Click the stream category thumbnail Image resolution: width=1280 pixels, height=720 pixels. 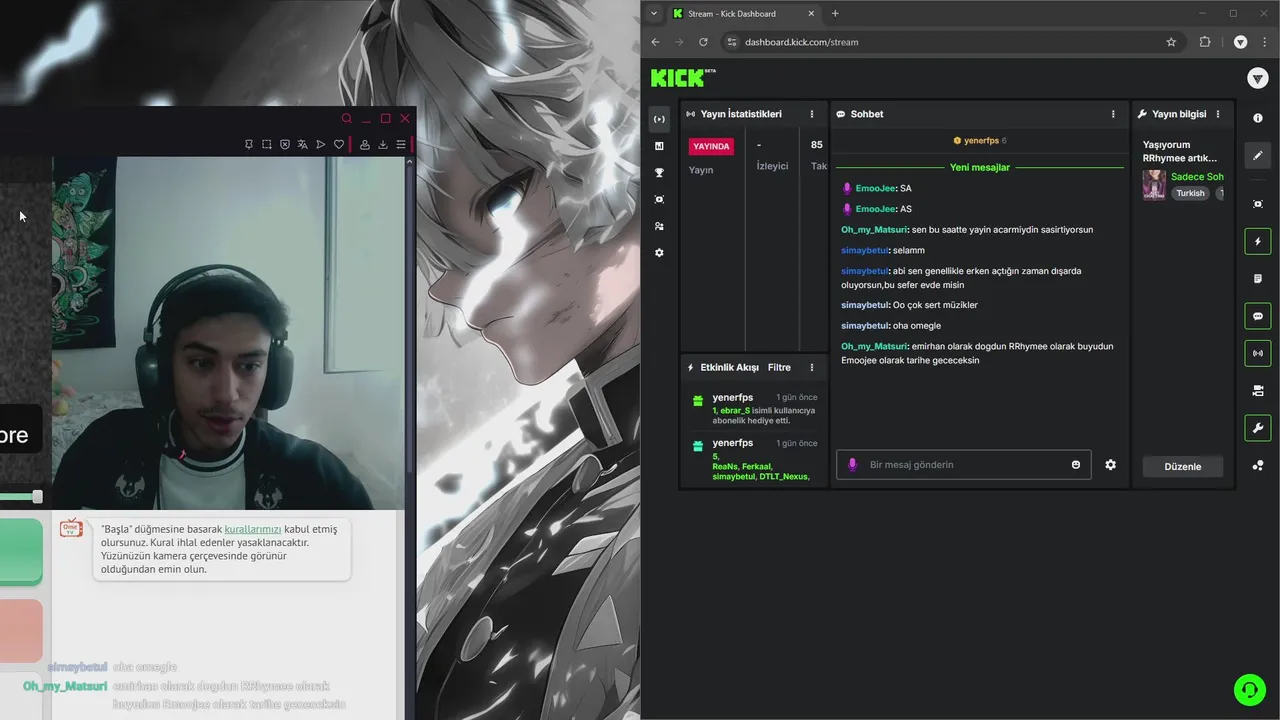(x=1154, y=185)
